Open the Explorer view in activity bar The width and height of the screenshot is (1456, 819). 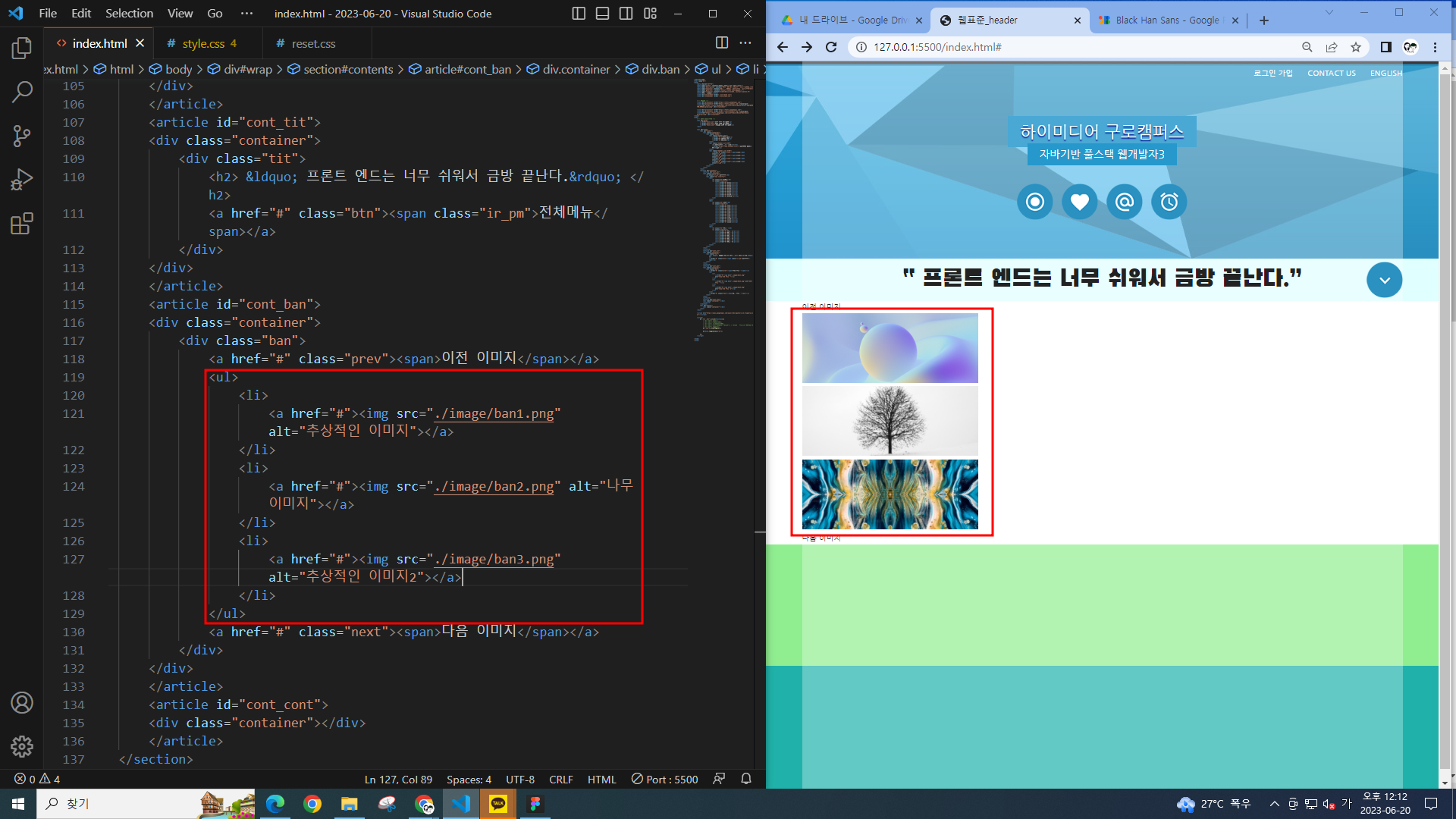click(22, 49)
